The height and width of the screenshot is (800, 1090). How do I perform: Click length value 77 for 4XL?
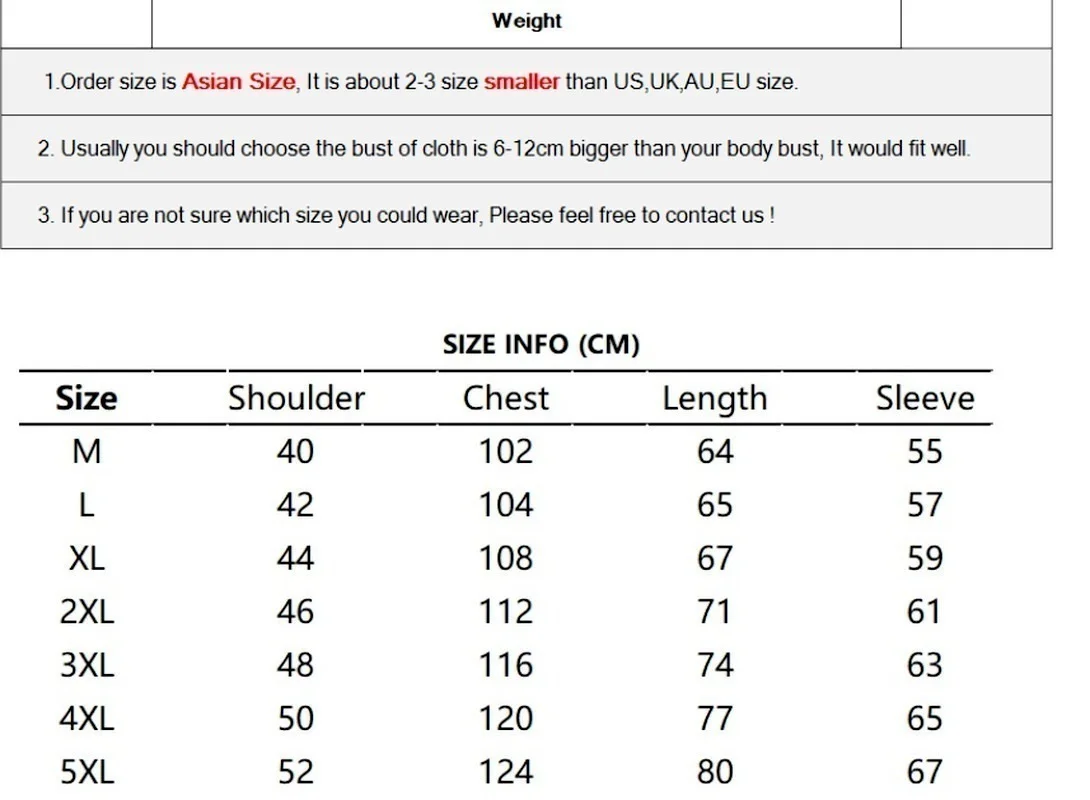[715, 718]
